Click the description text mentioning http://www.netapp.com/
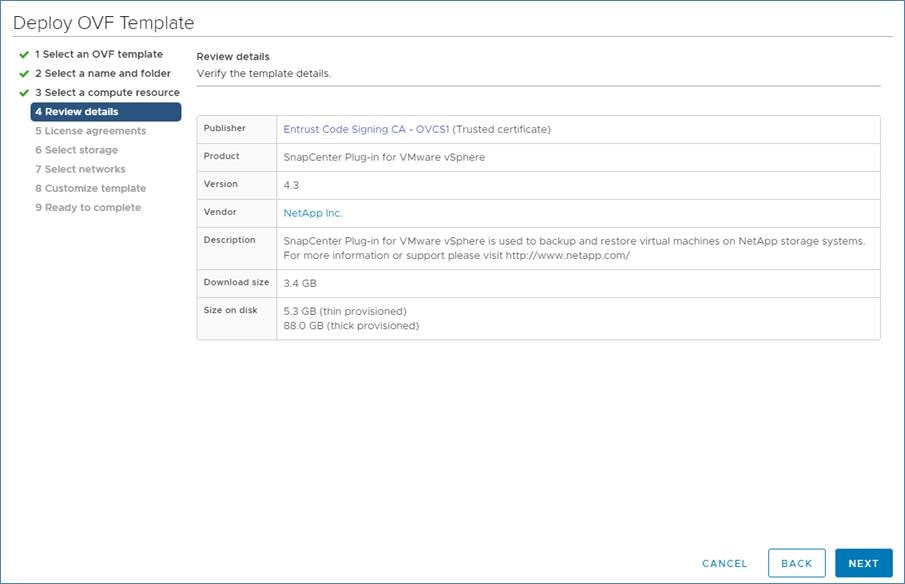 point(574,248)
